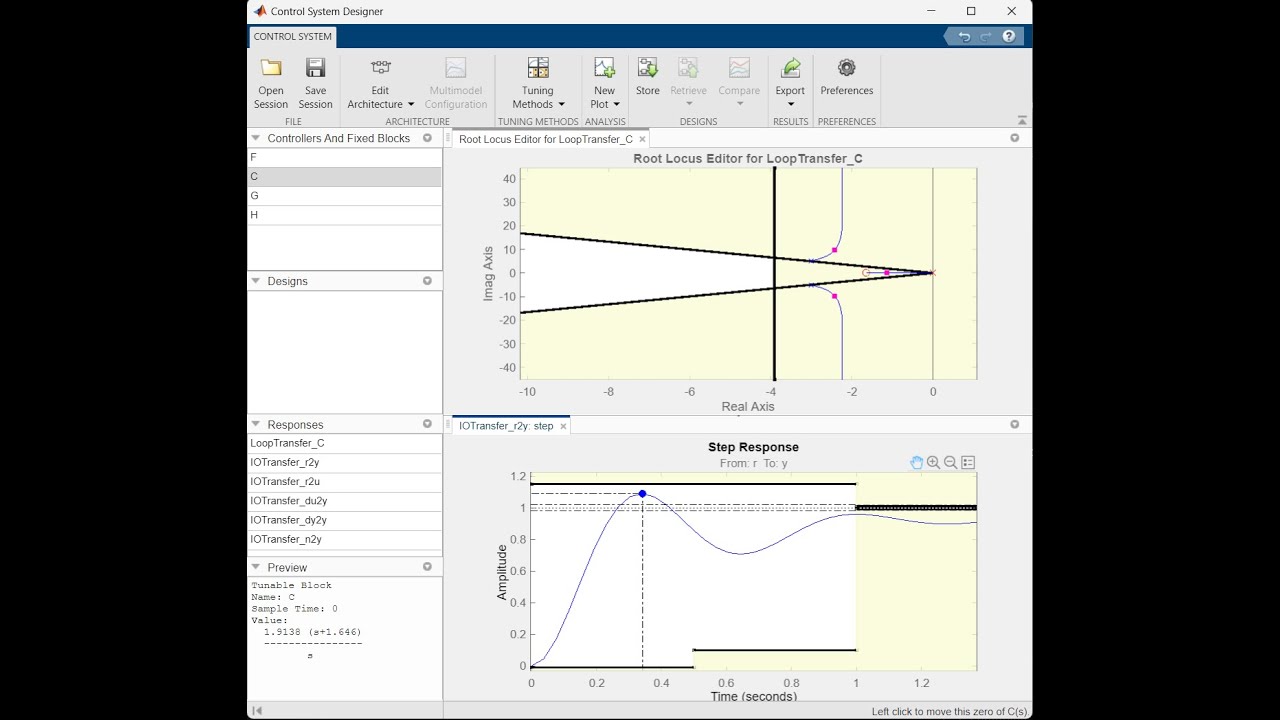Select IOTransfer_dy2y response
This screenshot has height=720, width=1280.
(344, 520)
